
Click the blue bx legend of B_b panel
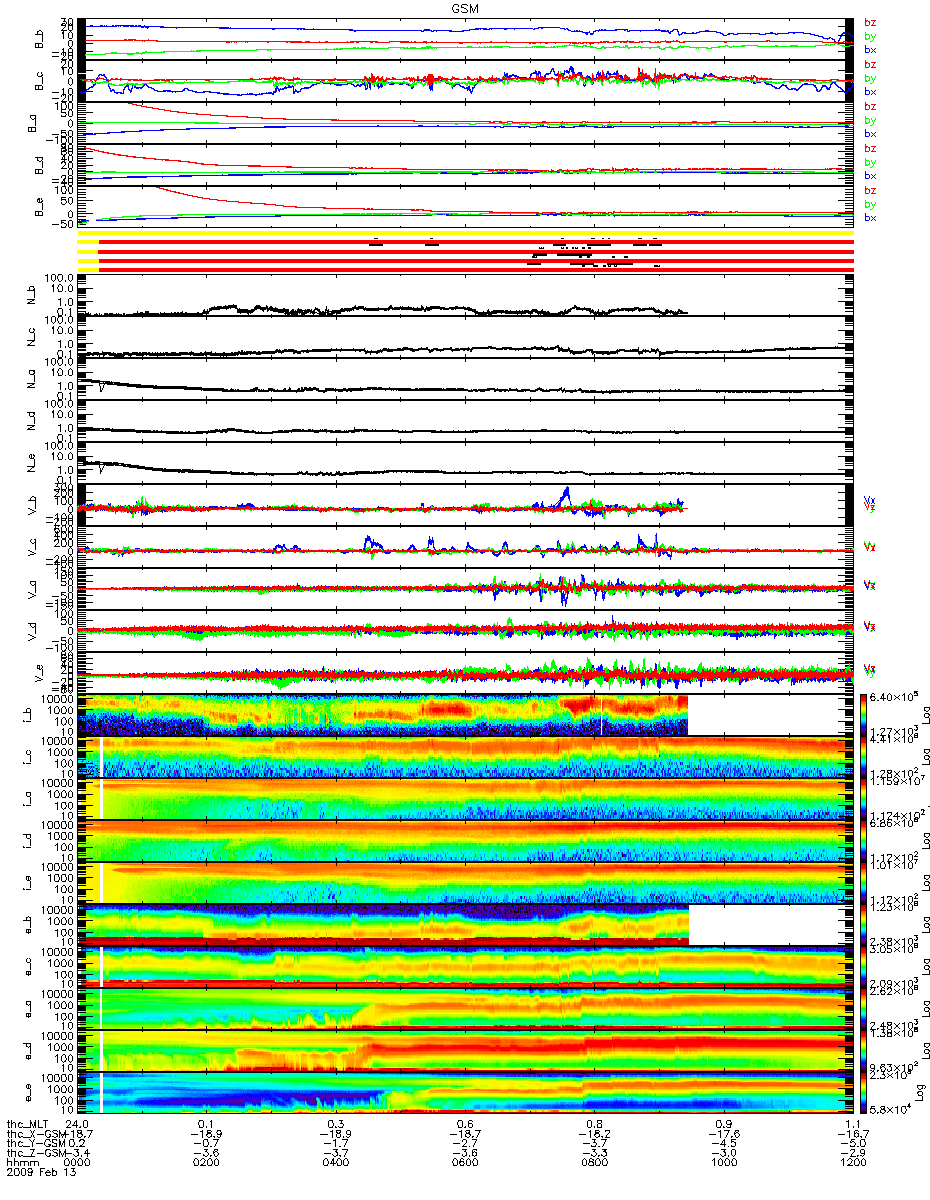870,49
